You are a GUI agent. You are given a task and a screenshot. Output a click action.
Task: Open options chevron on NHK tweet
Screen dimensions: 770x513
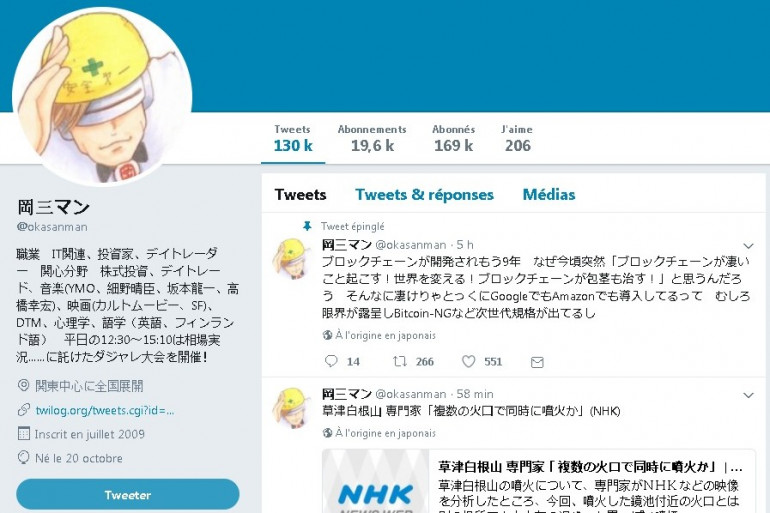[x=748, y=395]
